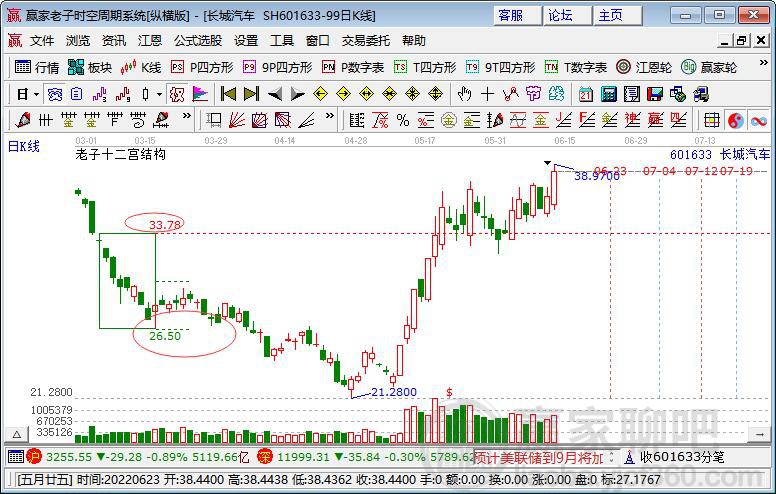Click the 论坛 forum button
The image size is (776, 494).
566,15
